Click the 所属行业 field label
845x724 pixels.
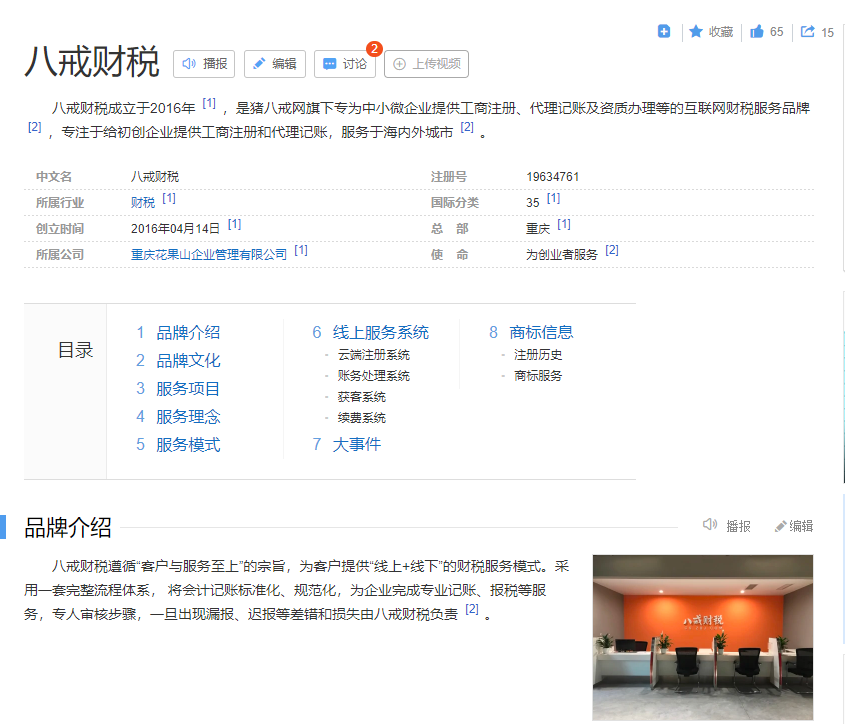pyautogui.click(x=60, y=203)
